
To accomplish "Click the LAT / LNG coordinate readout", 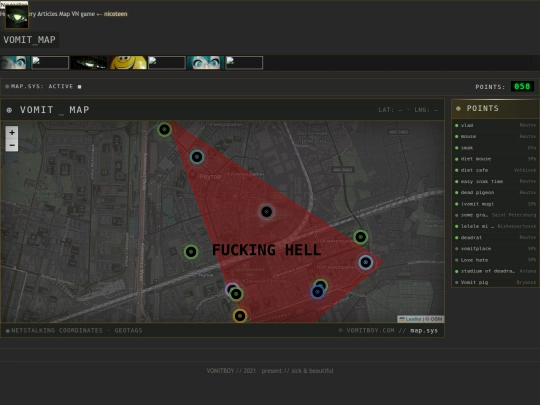I will [408, 110].
